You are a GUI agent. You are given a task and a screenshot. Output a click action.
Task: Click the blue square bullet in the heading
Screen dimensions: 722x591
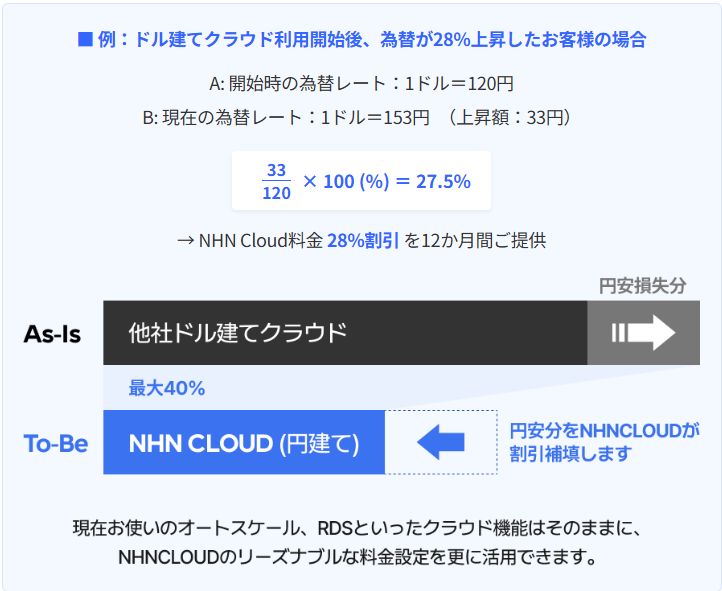point(85,40)
